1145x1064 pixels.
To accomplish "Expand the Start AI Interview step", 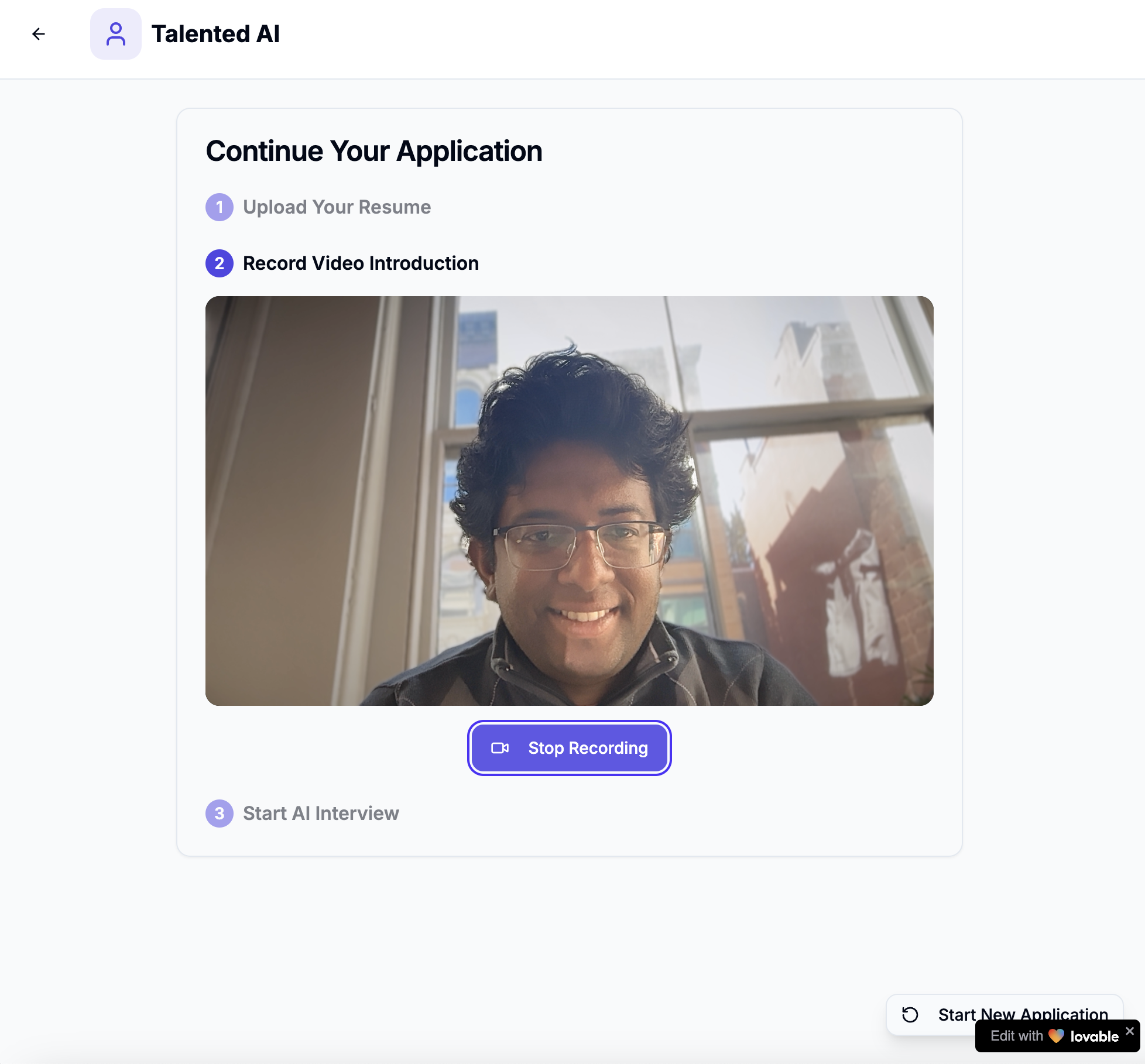I will pos(321,814).
